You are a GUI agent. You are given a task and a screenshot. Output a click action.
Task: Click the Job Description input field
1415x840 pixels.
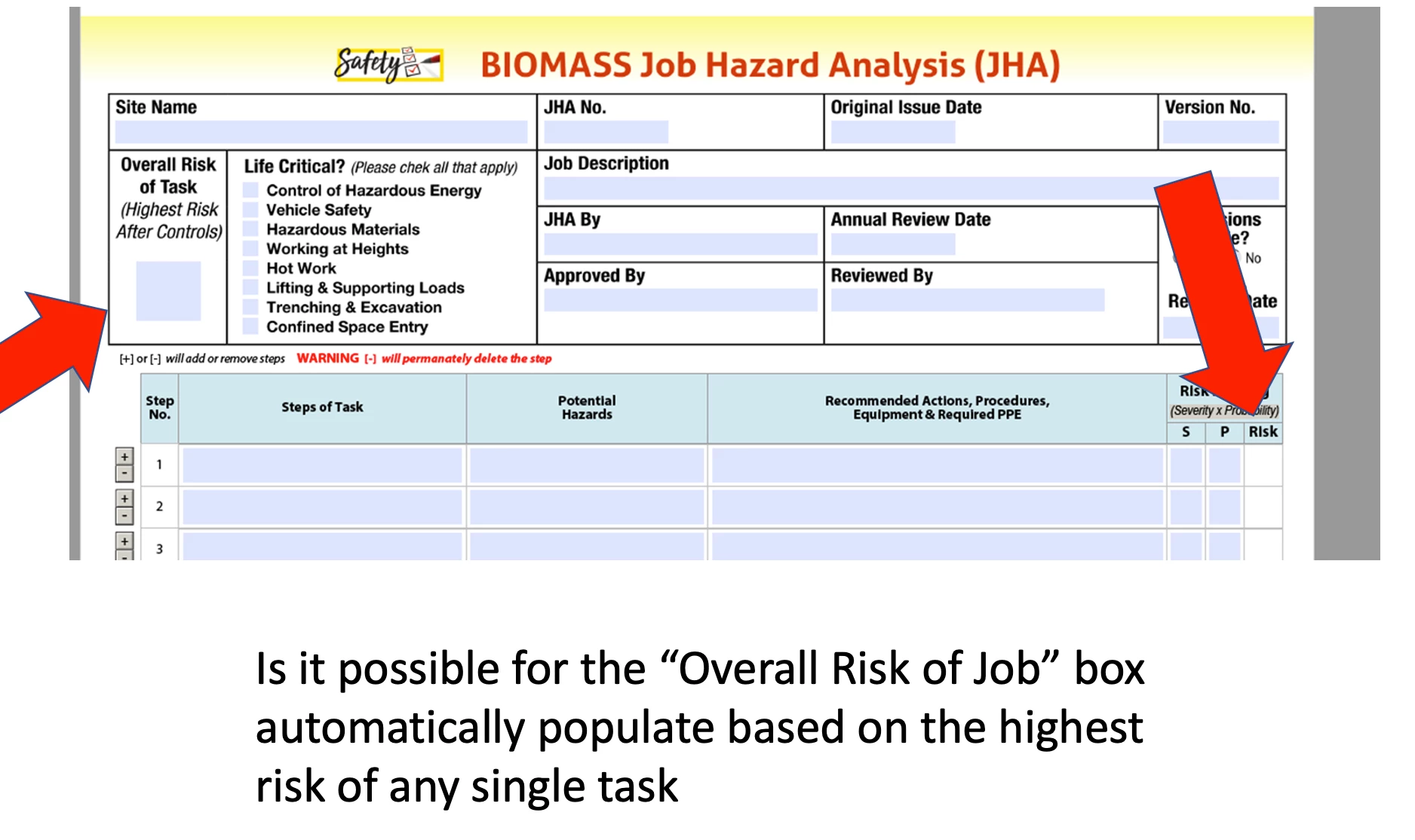click(911, 189)
